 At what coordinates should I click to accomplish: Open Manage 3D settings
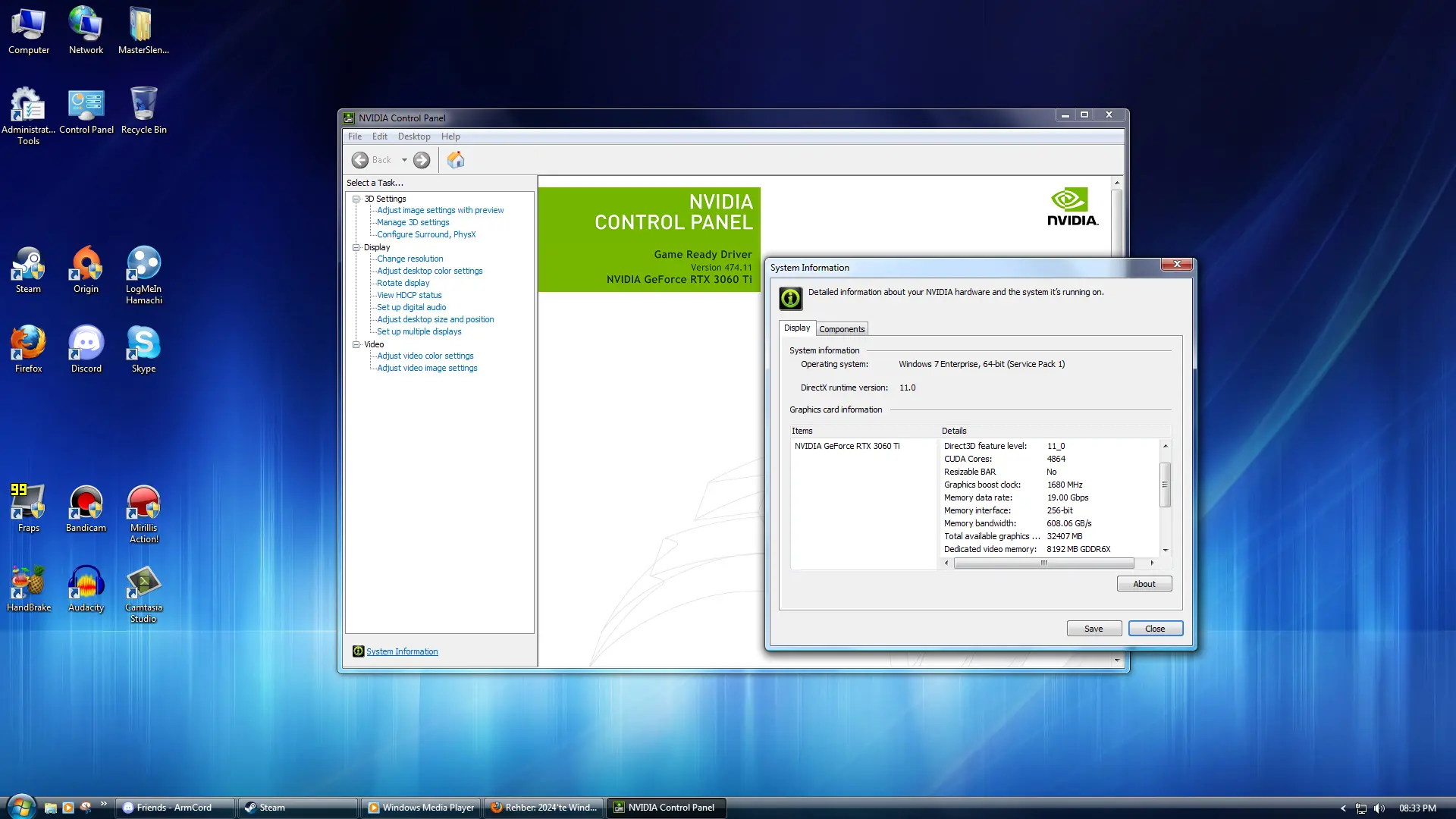coord(413,222)
